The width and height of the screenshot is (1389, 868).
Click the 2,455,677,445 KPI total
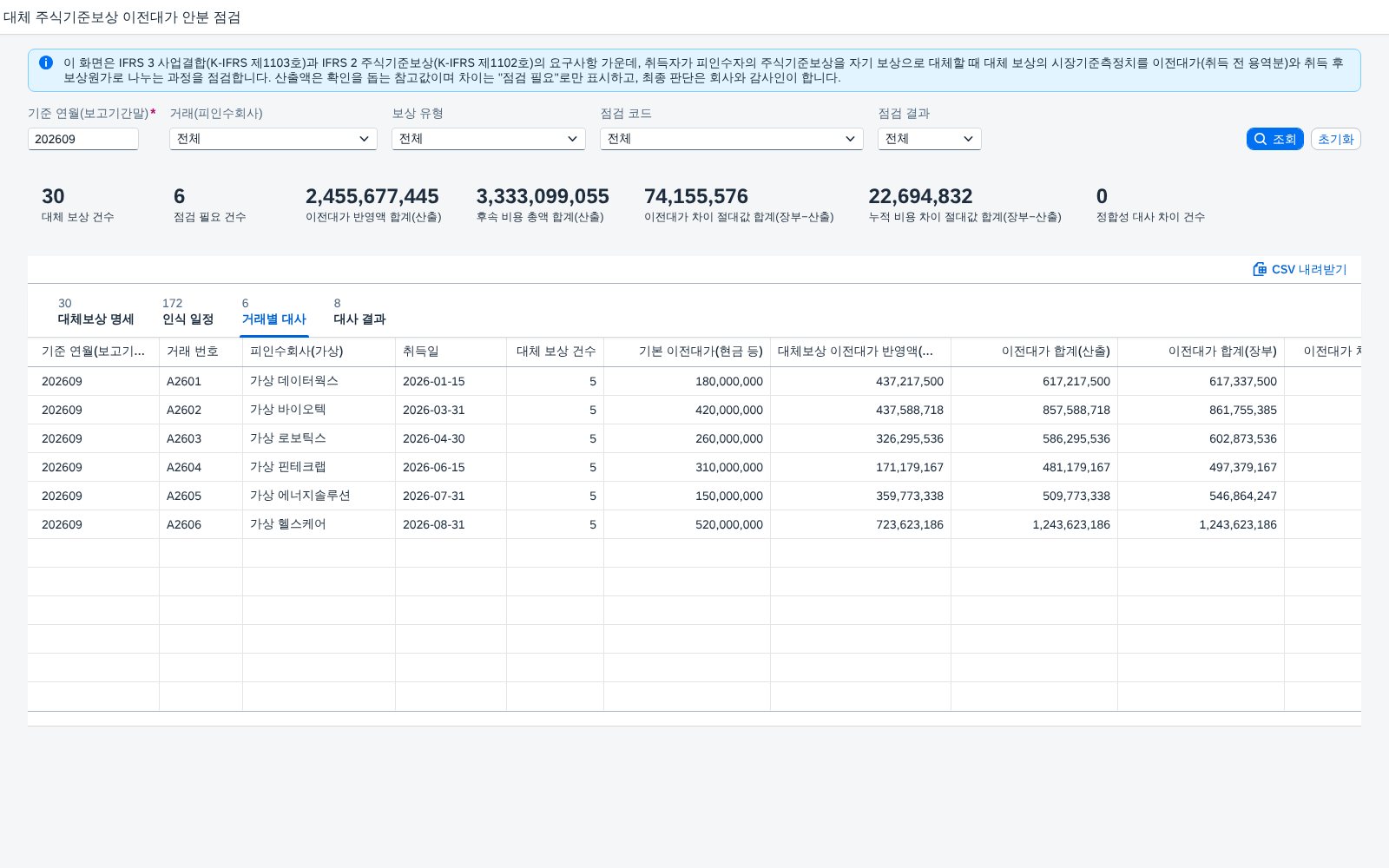click(372, 196)
